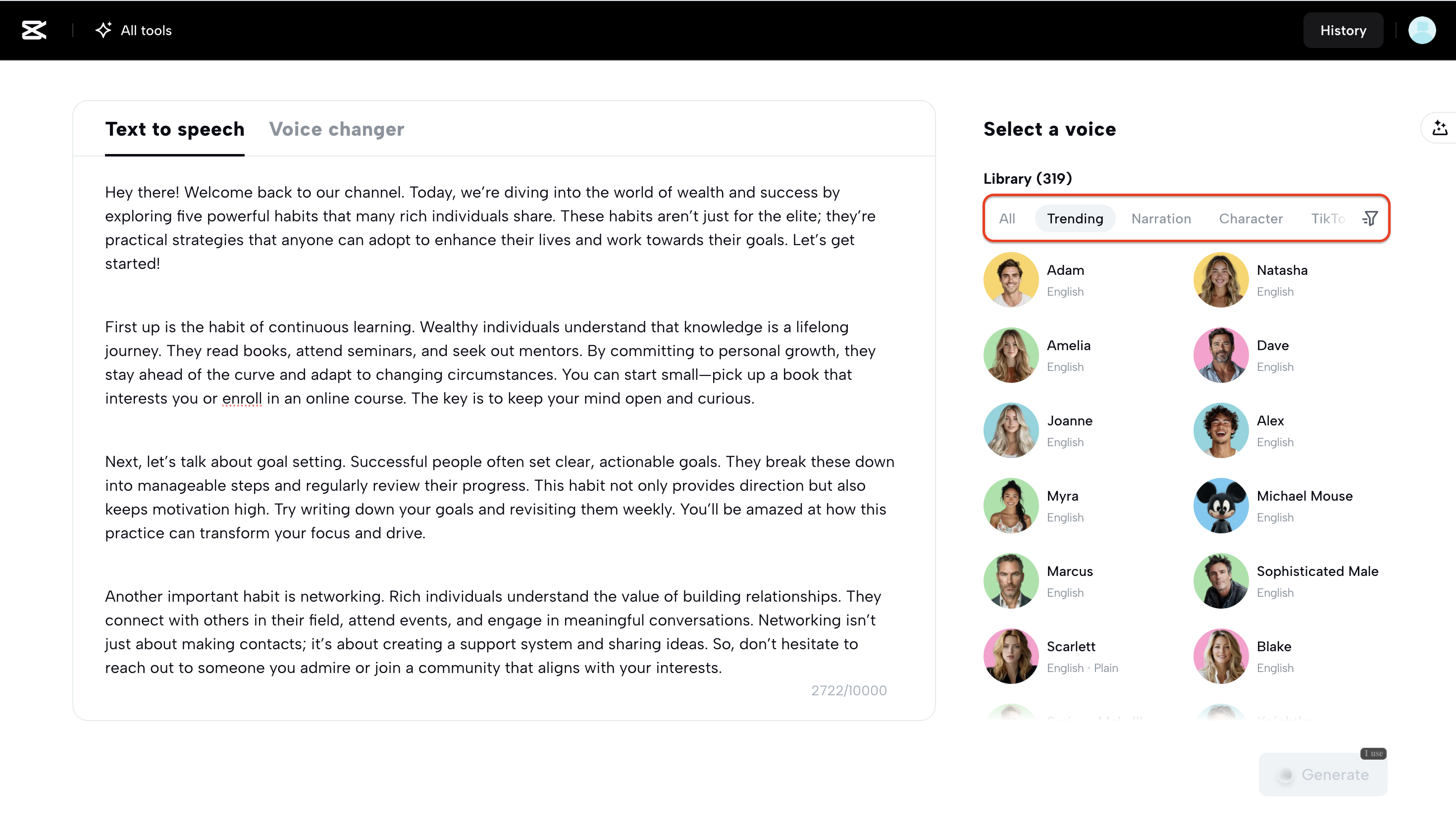This screenshot has width=1456, height=828.
Task: Activate the Character voice filter
Action: pyautogui.click(x=1251, y=218)
